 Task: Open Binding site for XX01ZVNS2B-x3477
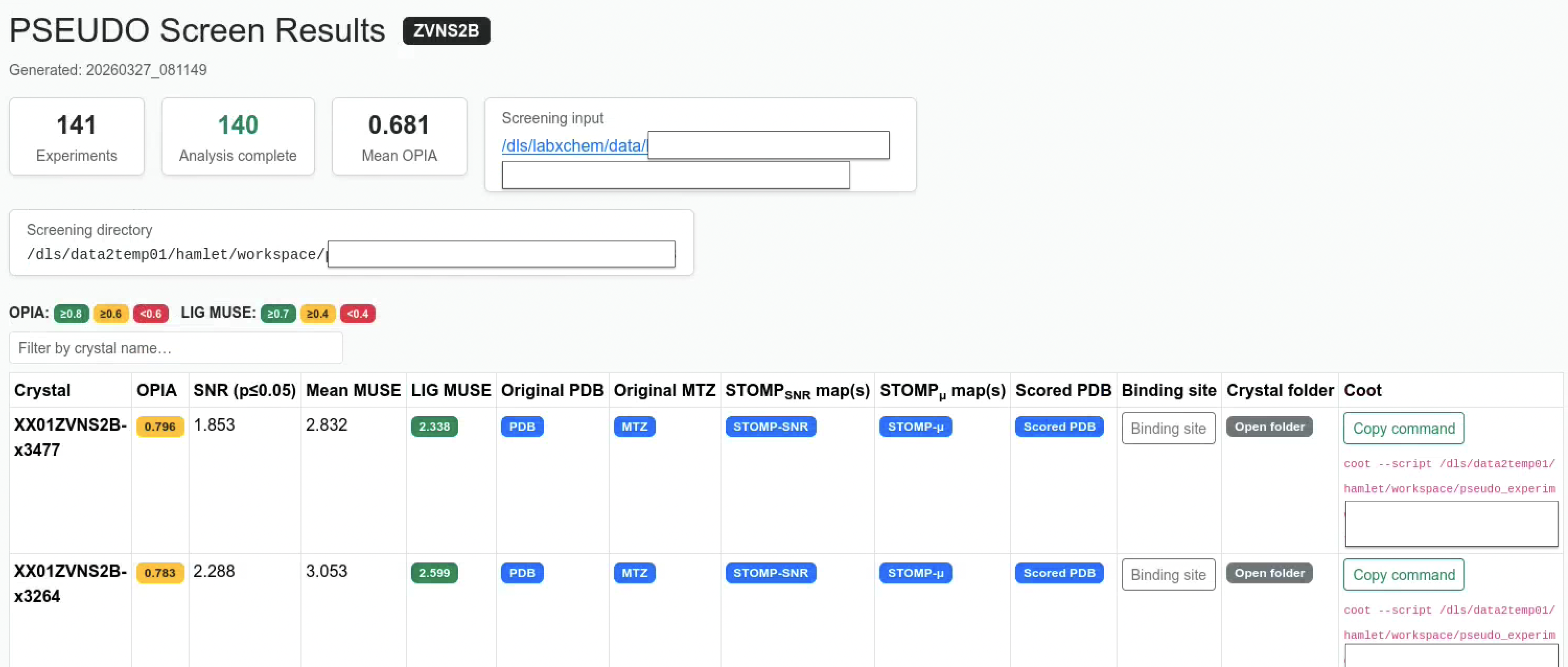click(1167, 428)
